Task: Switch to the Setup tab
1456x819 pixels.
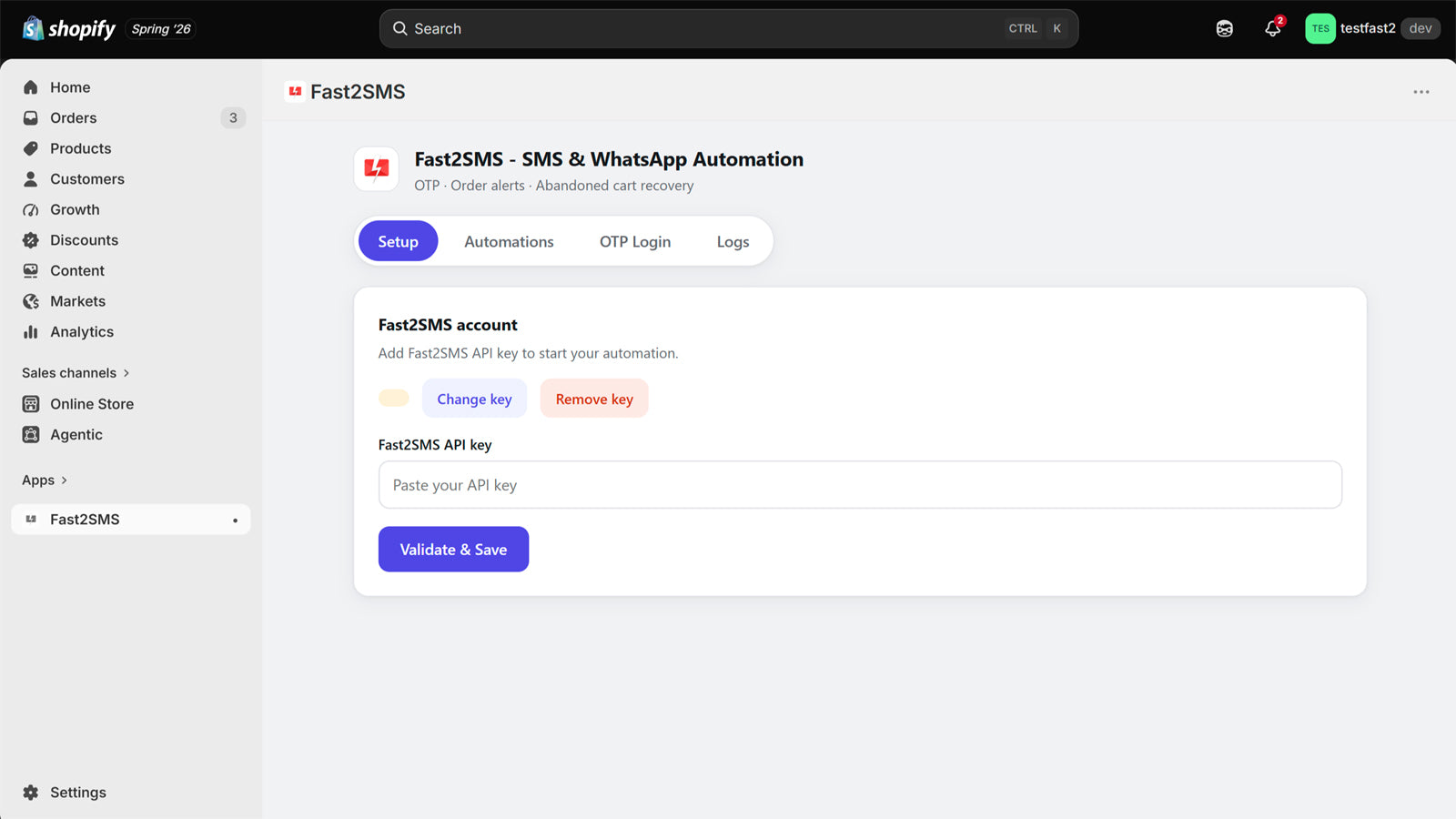Action: tap(398, 241)
